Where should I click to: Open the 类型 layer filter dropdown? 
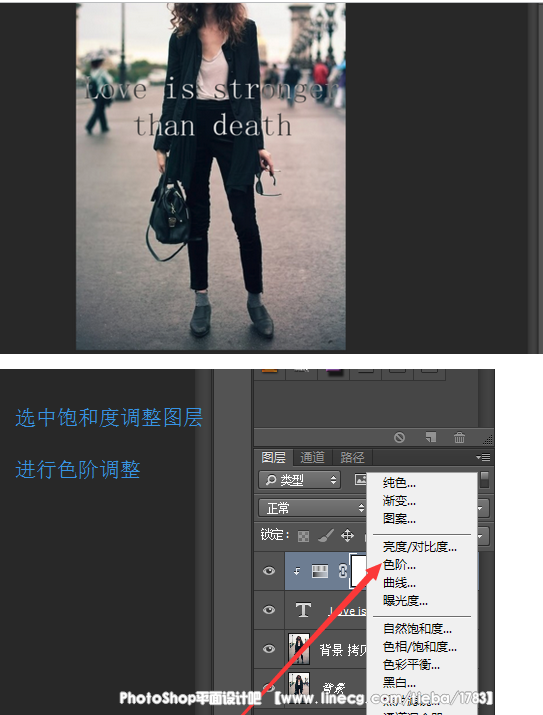pyautogui.click(x=299, y=480)
